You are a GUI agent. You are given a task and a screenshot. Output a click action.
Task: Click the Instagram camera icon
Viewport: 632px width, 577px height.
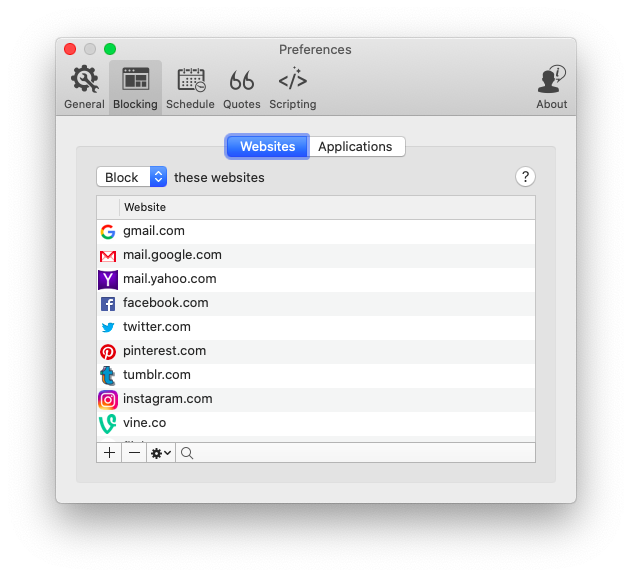click(108, 400)
